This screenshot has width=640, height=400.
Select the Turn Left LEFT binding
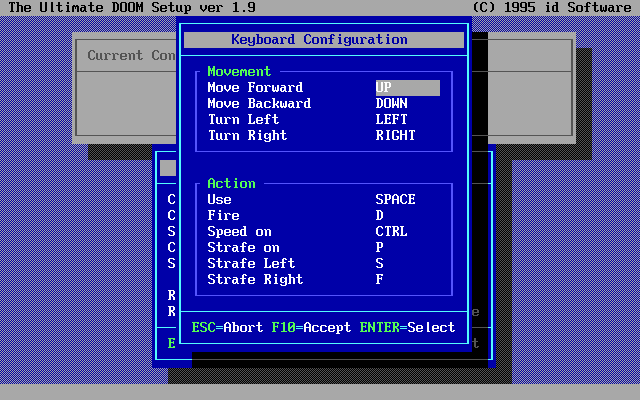point(391,120)
